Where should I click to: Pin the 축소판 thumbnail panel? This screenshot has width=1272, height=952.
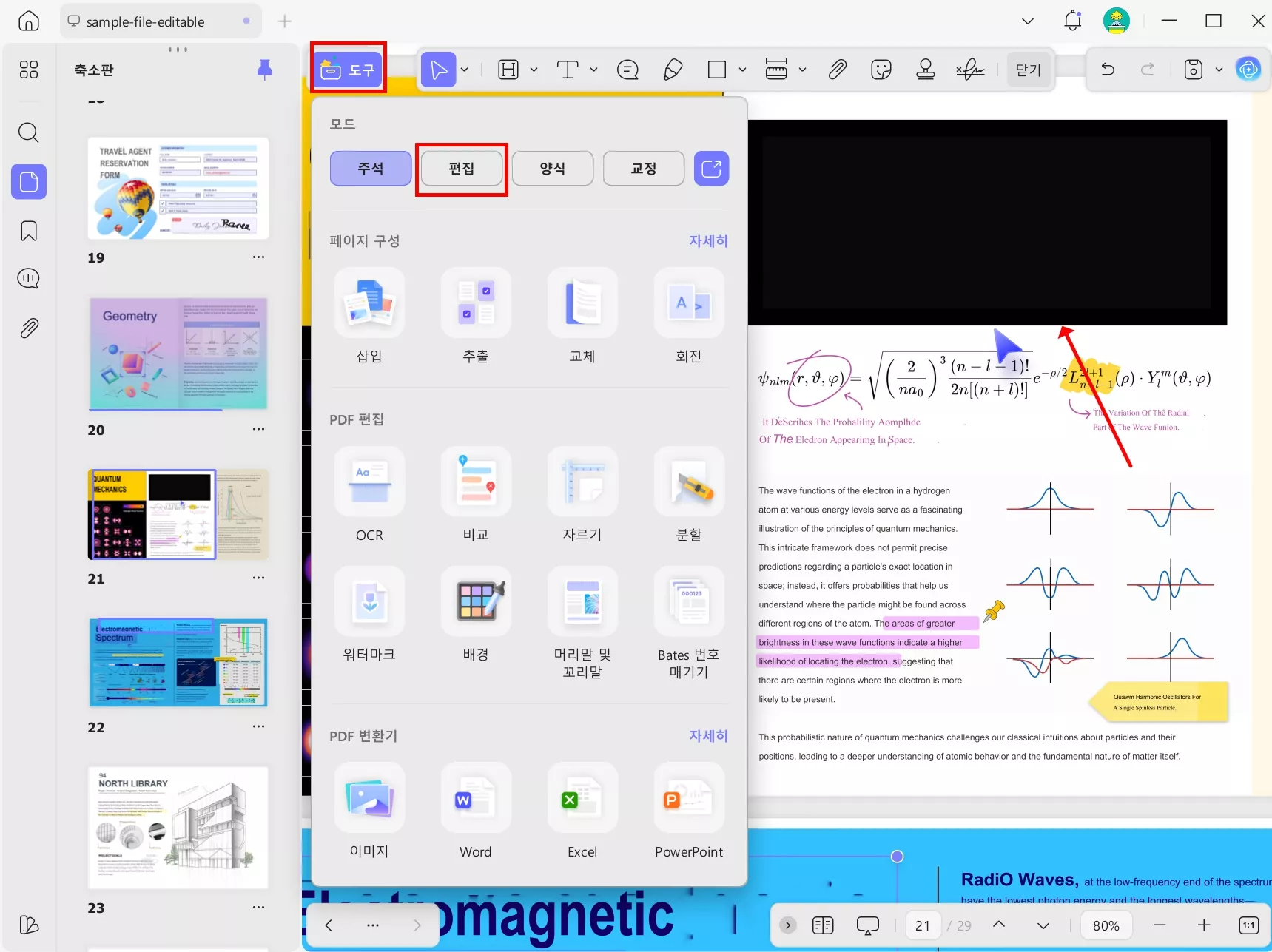click(264, 70)
